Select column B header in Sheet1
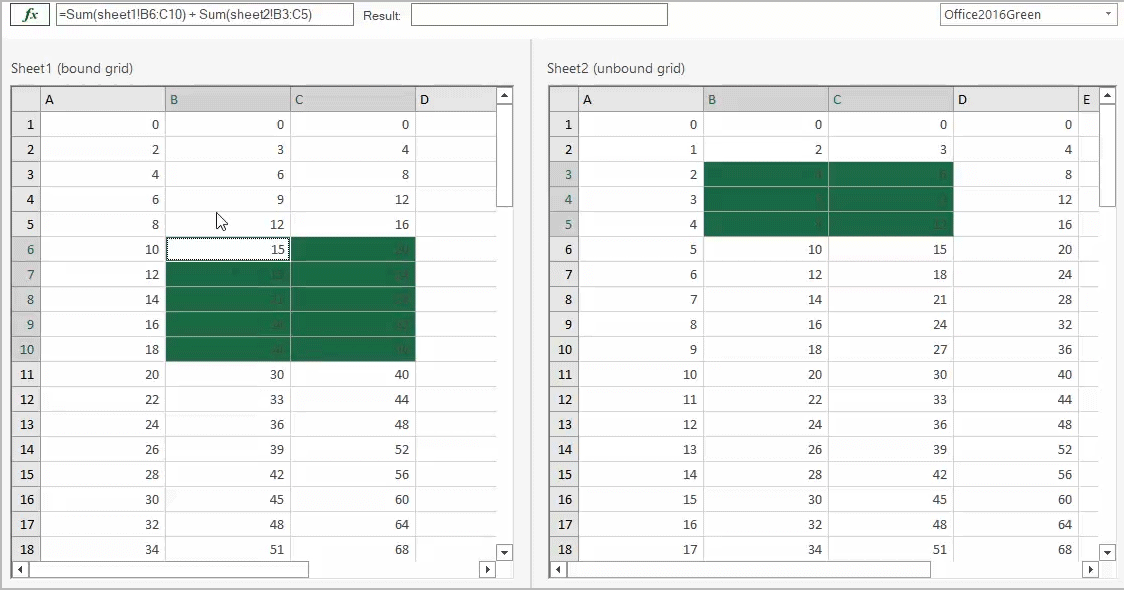Screen dimensions: 1124x590 (226, 99)
